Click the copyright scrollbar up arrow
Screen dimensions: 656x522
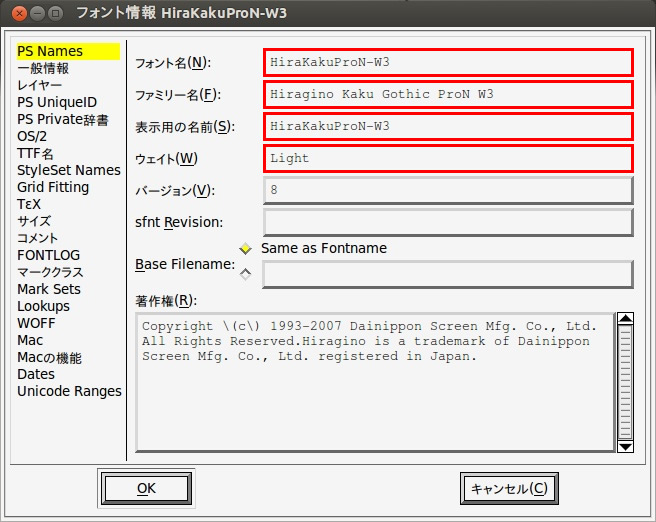625,318
